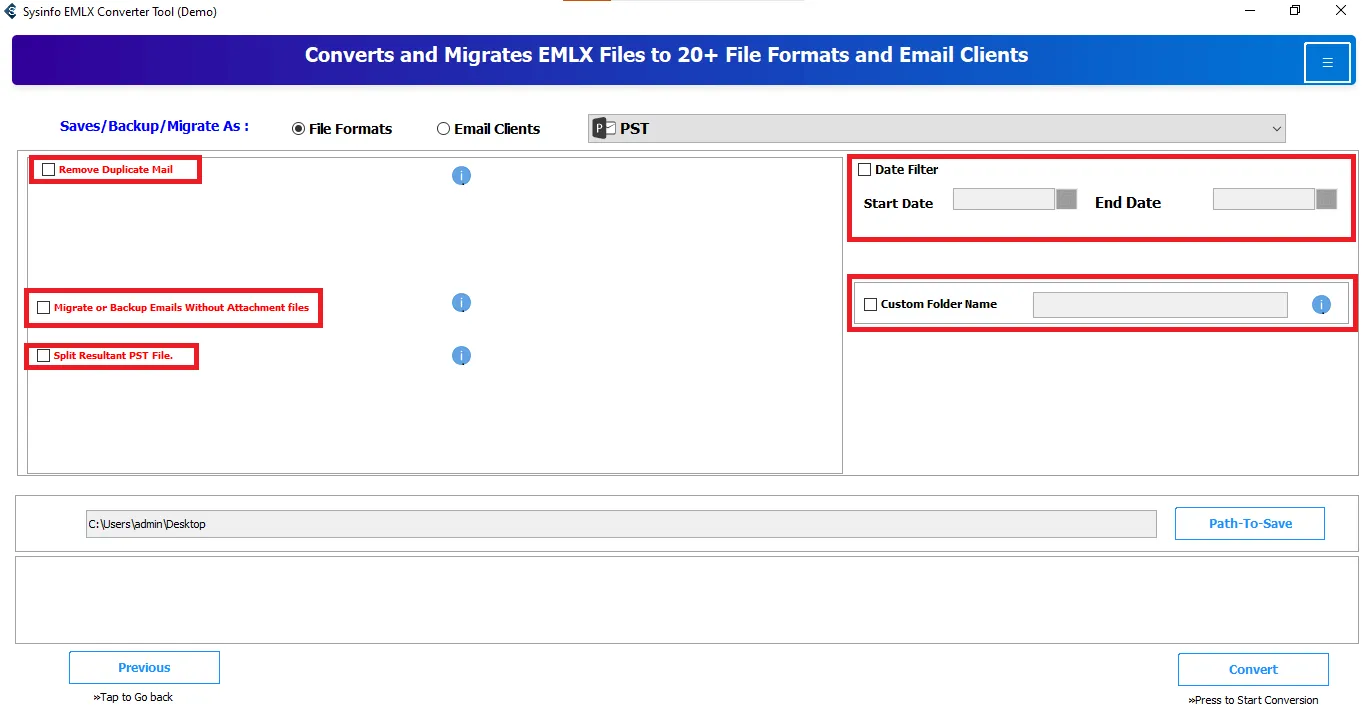Open the hamburger menu in the banner
The height and width of the screenshot is (726, 1366).
tap(1327, 62)
